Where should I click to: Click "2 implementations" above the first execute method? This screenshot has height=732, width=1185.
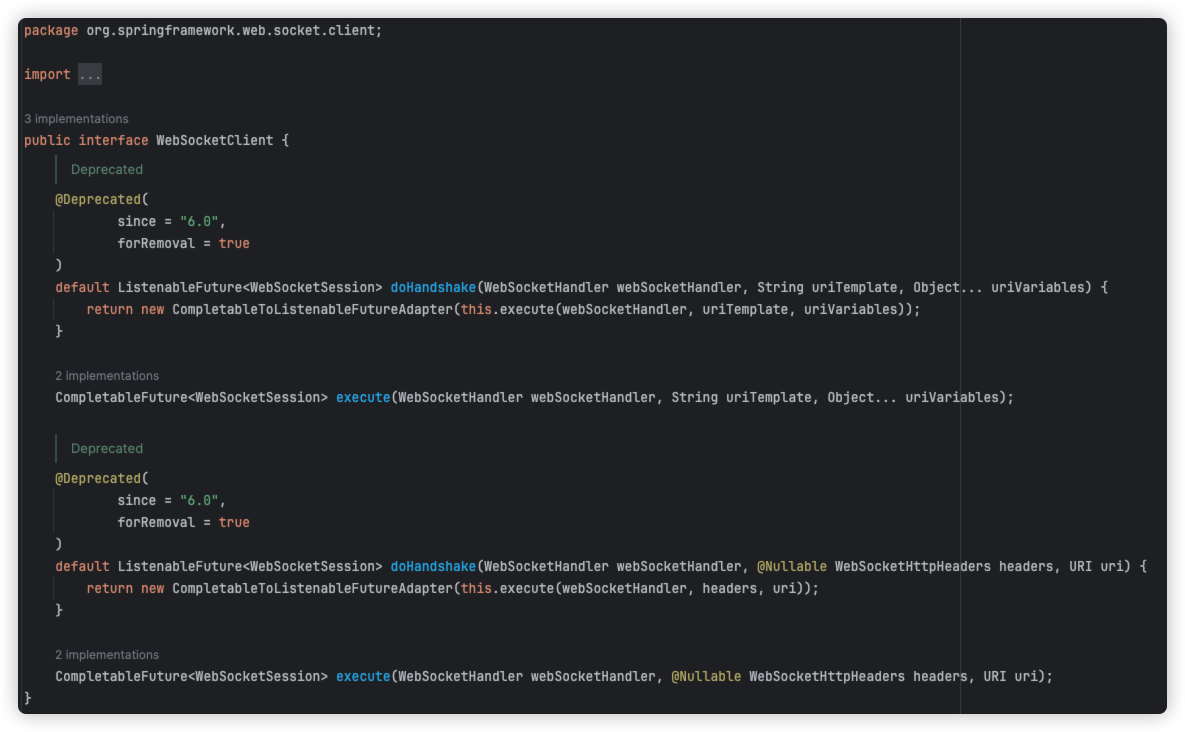(106, 375)
